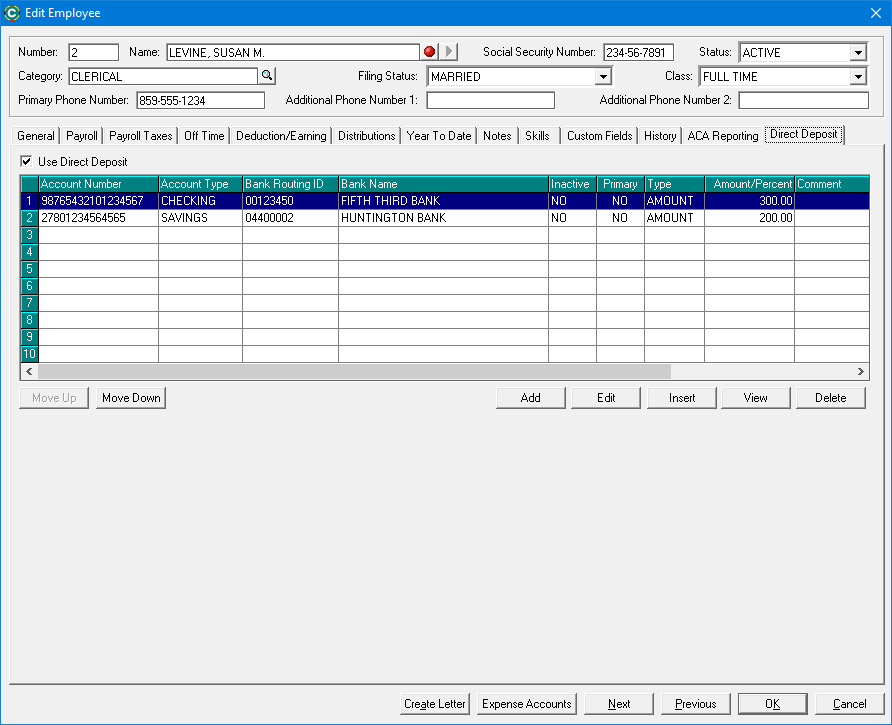
Task: Click the Social Security Number field
Action: click(638, 52)
